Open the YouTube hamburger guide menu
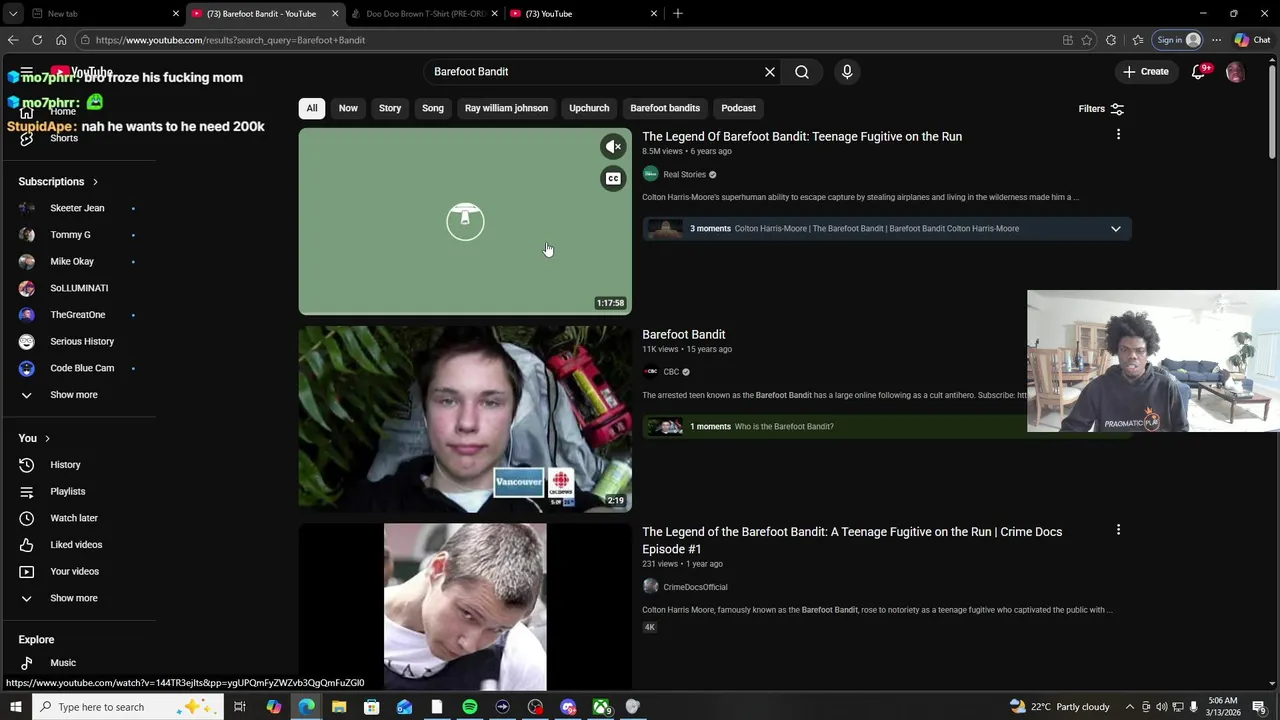 pos(27,71)
